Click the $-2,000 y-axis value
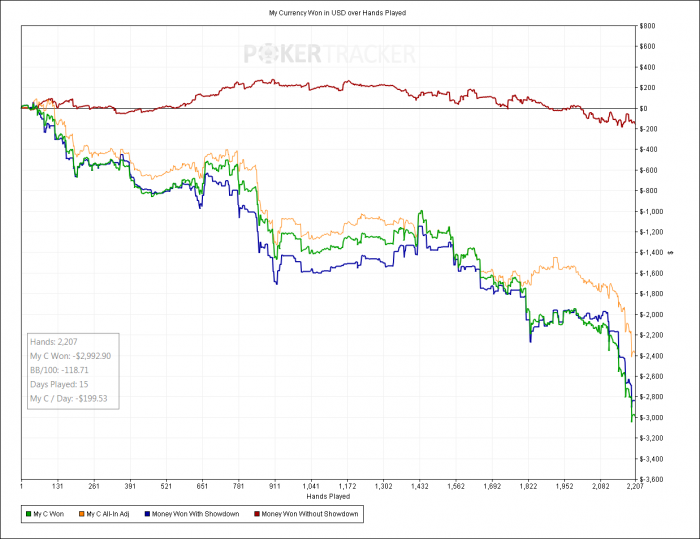This screenshot has height=539, width=700. click(651, 314)
